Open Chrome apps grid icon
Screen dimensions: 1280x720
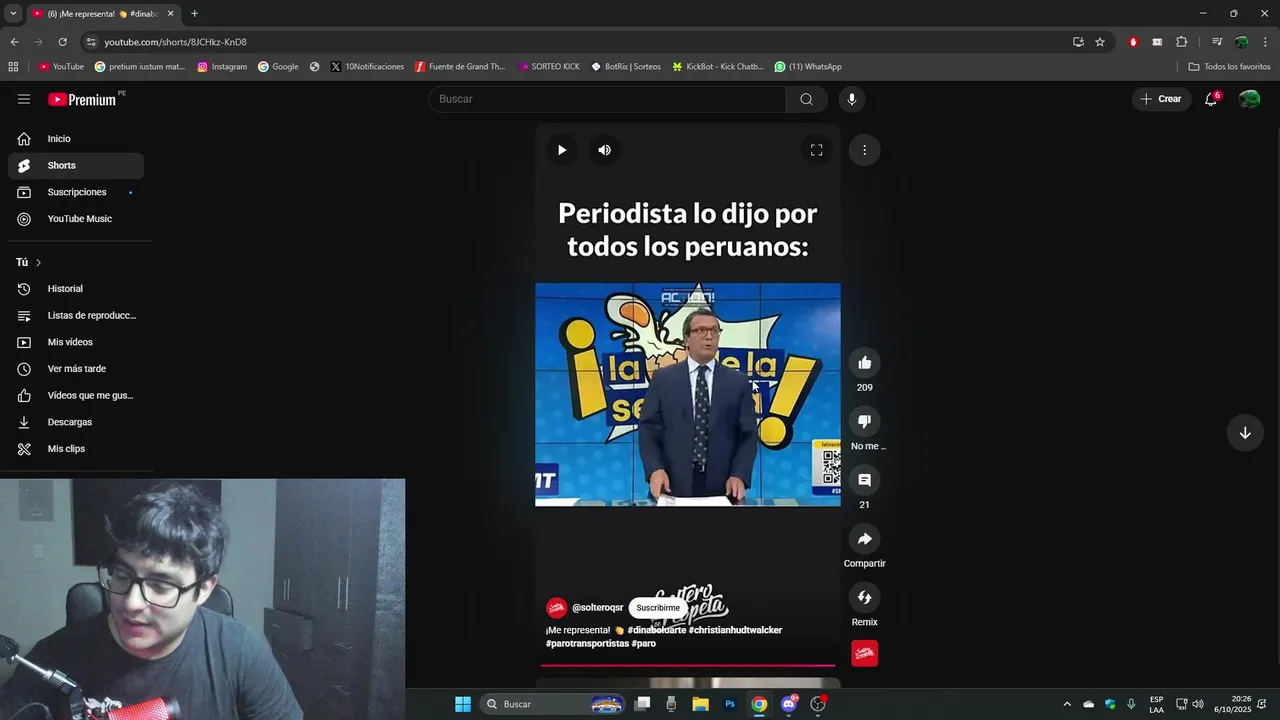tap(13, 67)
